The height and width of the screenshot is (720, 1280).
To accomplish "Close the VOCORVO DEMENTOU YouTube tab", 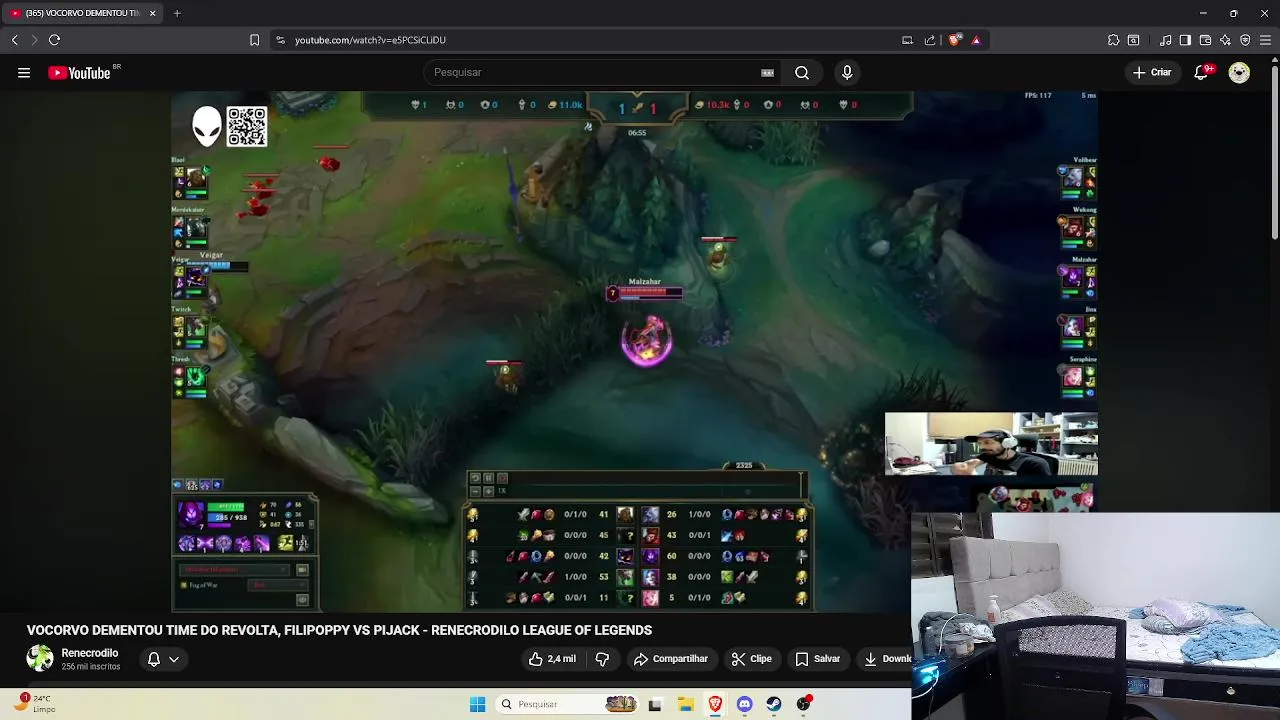I will (153, 13).
